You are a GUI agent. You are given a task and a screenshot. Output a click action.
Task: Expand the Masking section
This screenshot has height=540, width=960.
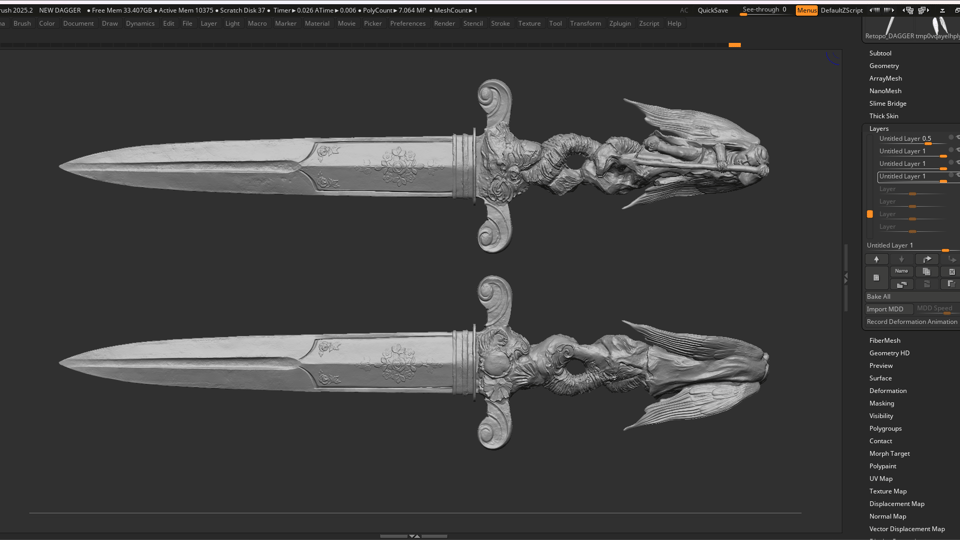[x=882, y=403]
